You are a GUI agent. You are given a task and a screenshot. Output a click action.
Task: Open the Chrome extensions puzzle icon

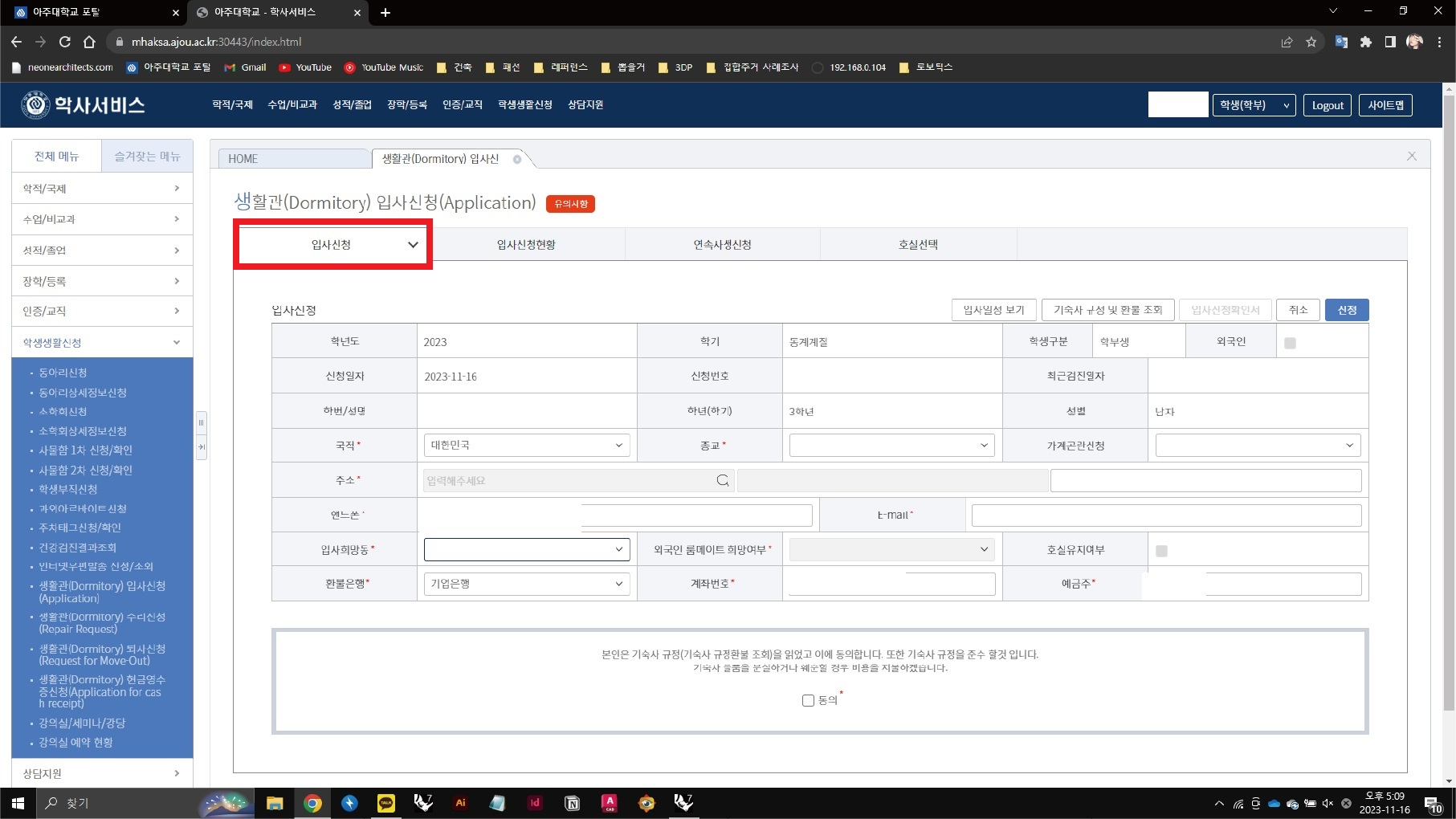pyautogui.click(x=1365, y=42)
